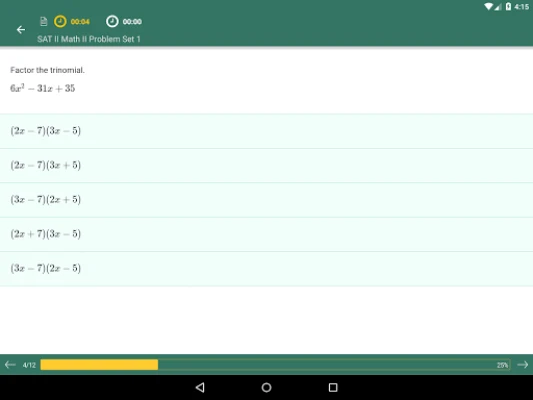
Task: Tap the yellow question timer clock icon
Action: coord(60,21)
